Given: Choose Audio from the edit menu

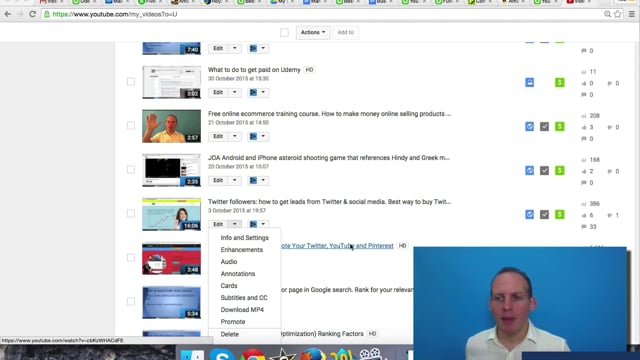Looking at the screenshot, I should point(244,262).
